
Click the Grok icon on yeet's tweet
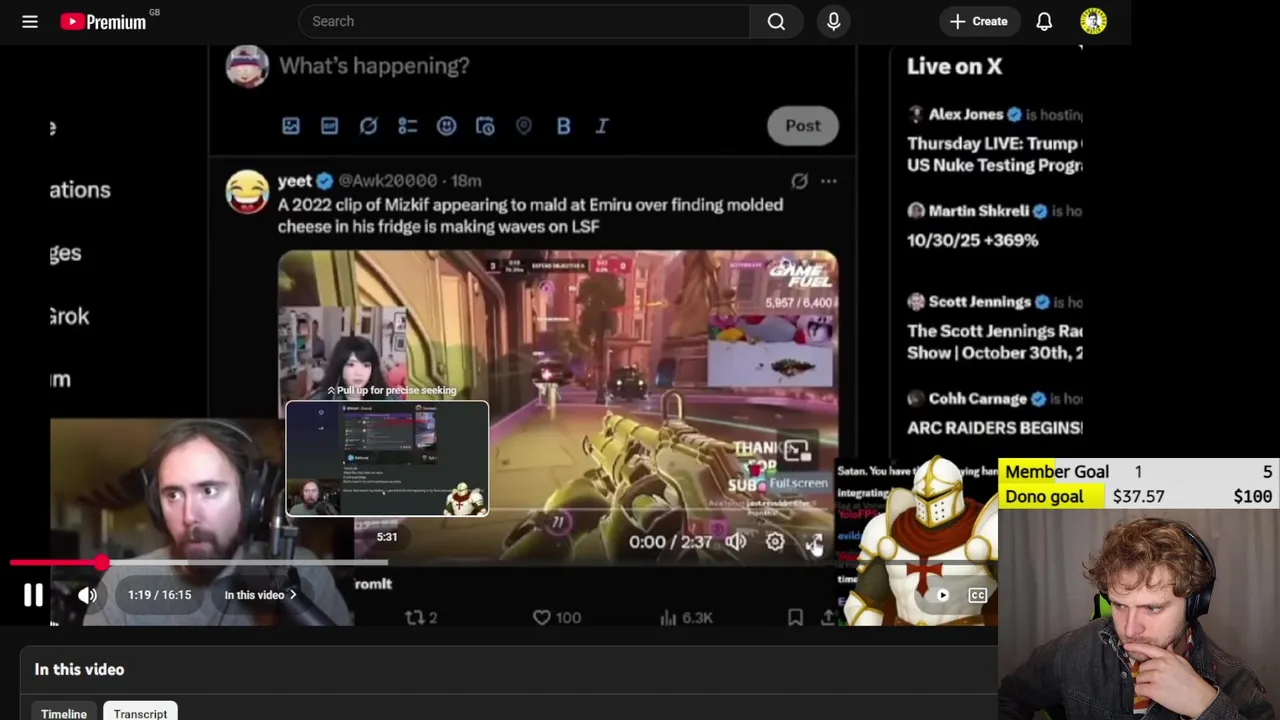click(x=799, y=181)
